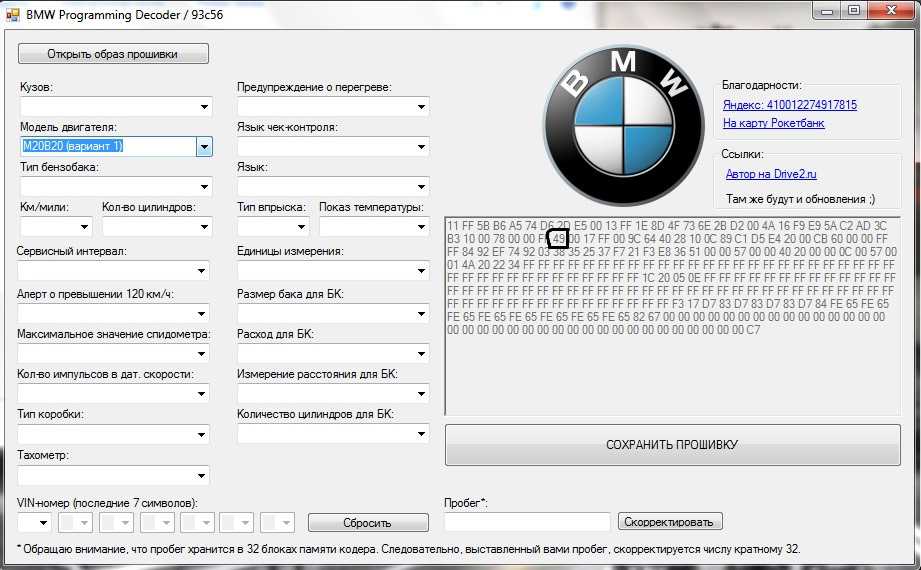The height and width of the screenshot is (570, 921).
Task: Expand the Язык чек-контроля dropdown
Action: click(333, 147)
